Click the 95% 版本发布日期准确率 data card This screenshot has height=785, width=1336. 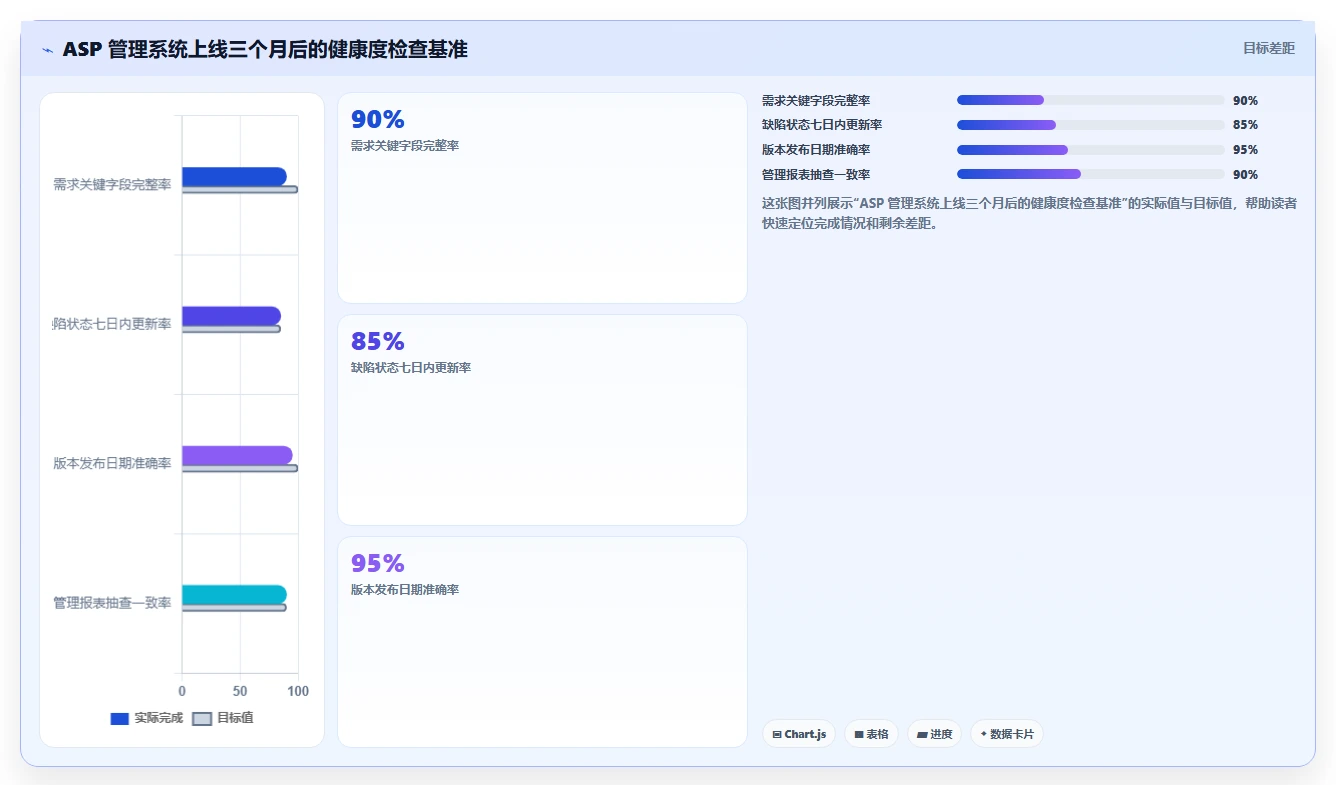coord(542,642)
